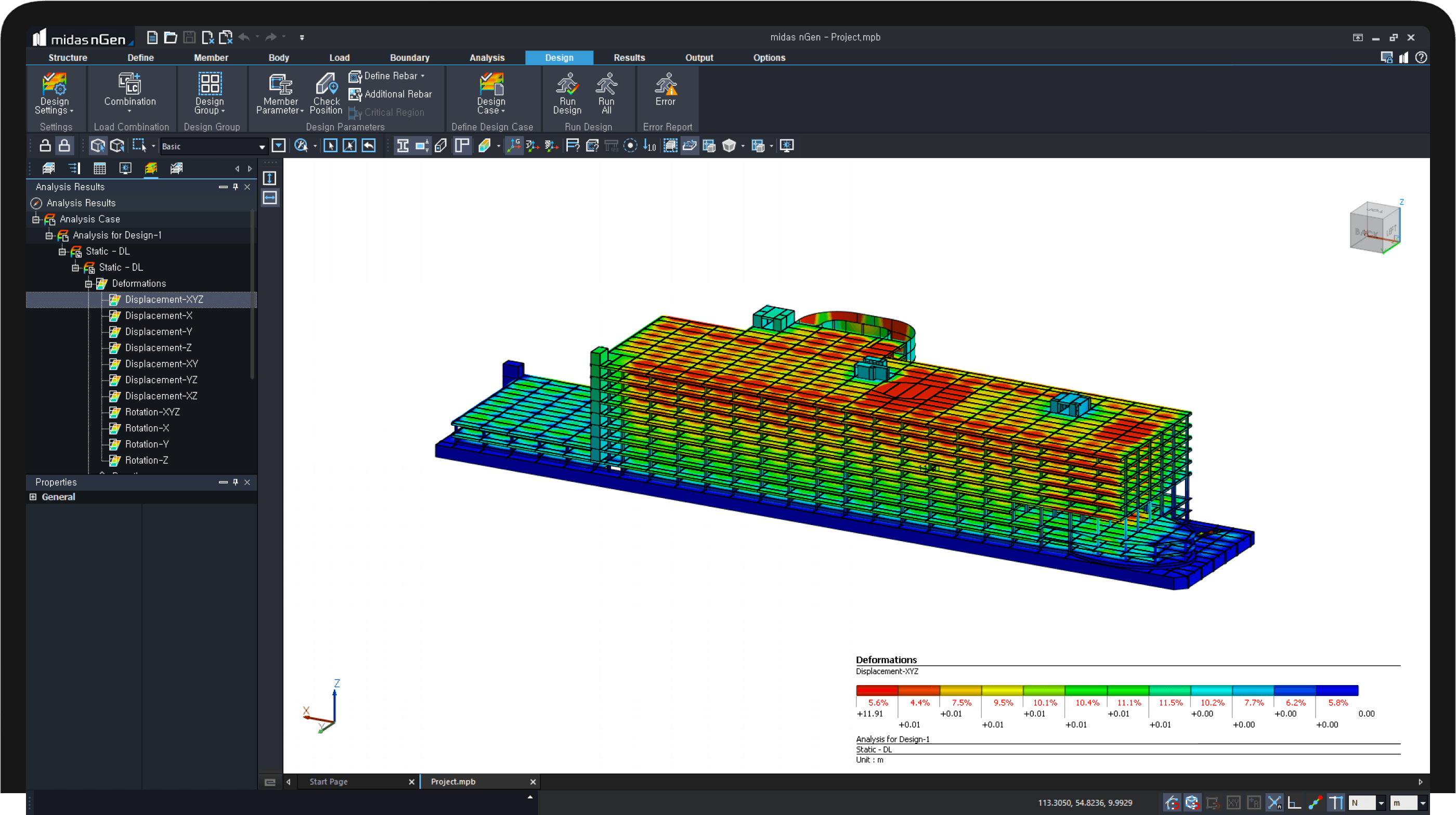
Task: Expand the General properties section
Action: pos(33,497)
